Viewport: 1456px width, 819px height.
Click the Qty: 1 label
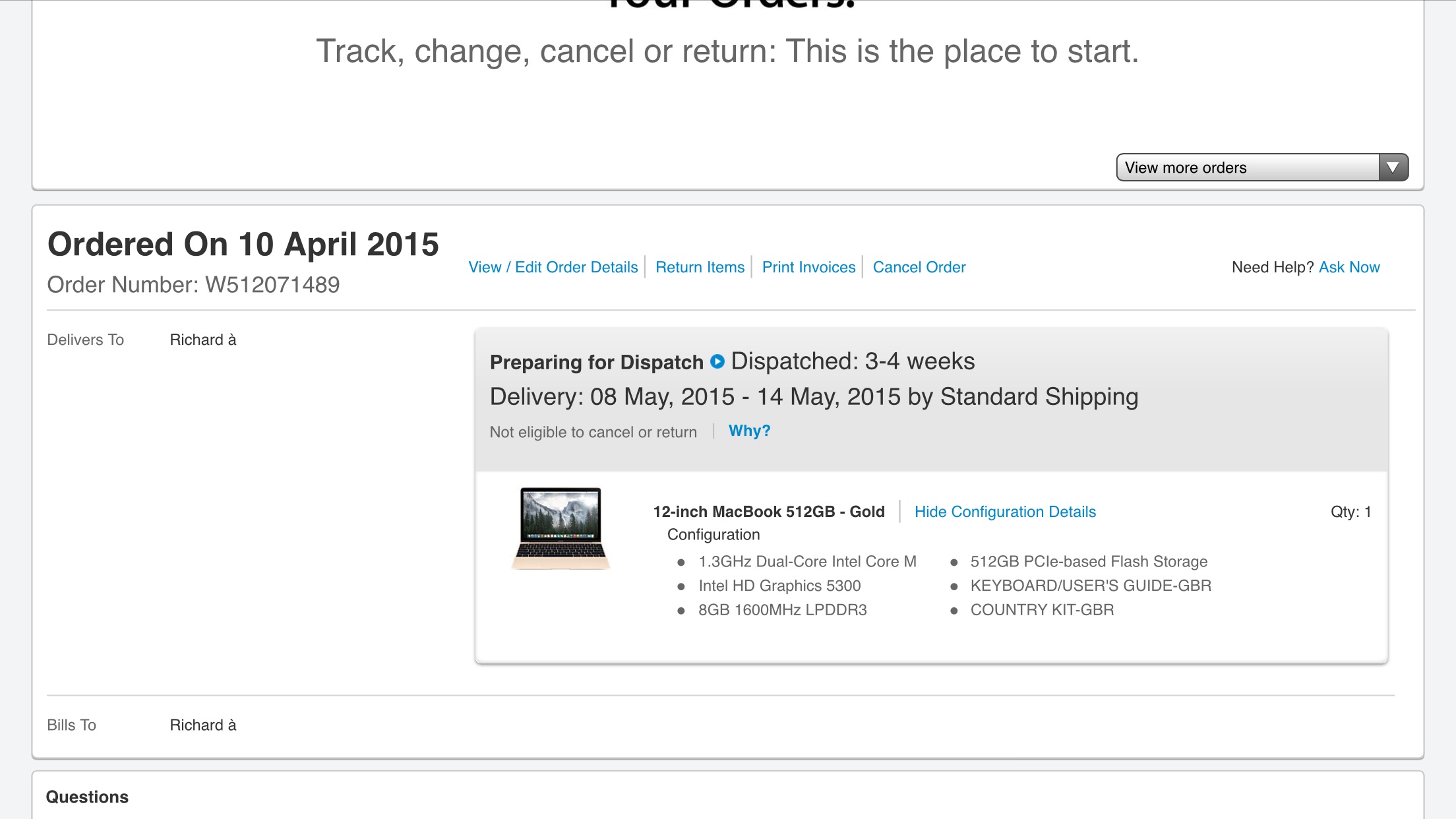pos(1350,512)
